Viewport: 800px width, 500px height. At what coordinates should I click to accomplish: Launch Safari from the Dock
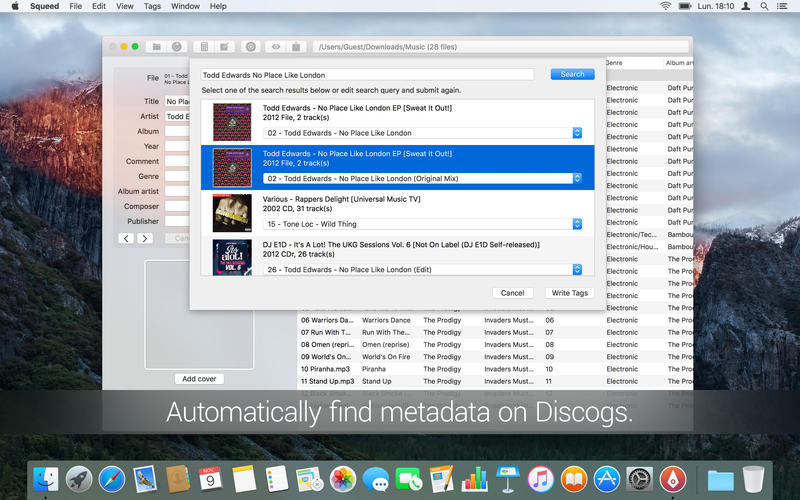(x=112, y=480)
